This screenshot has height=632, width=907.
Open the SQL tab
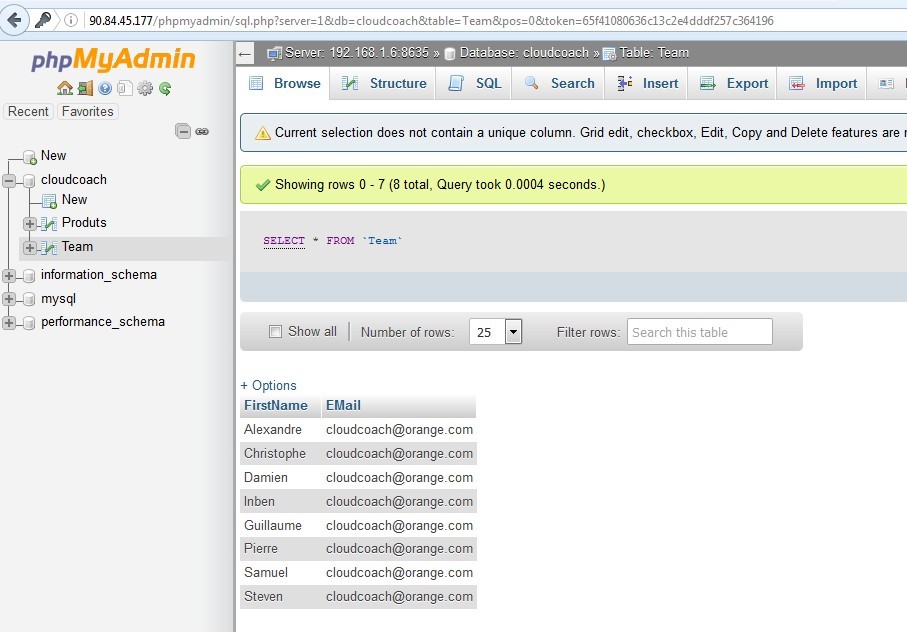(474, 83)
